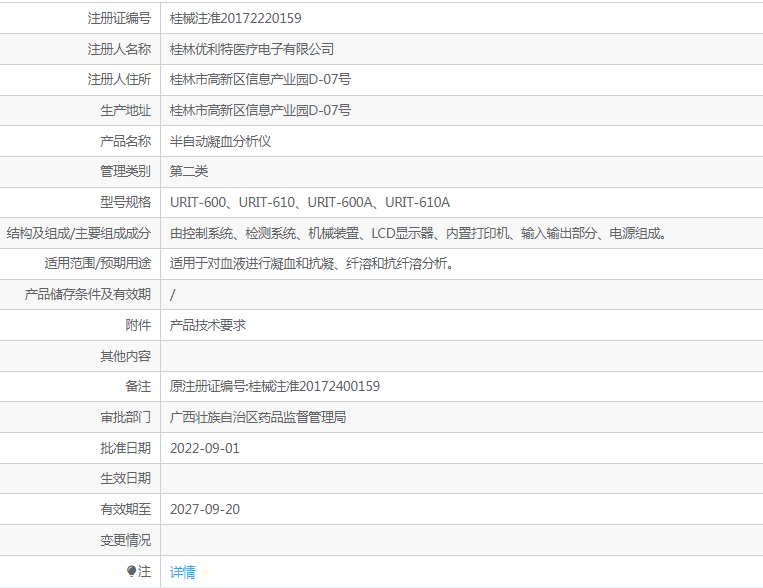
Task: Click the bullet icon beside 注 label
Action: pyautogui.click(x=131, y=571)
